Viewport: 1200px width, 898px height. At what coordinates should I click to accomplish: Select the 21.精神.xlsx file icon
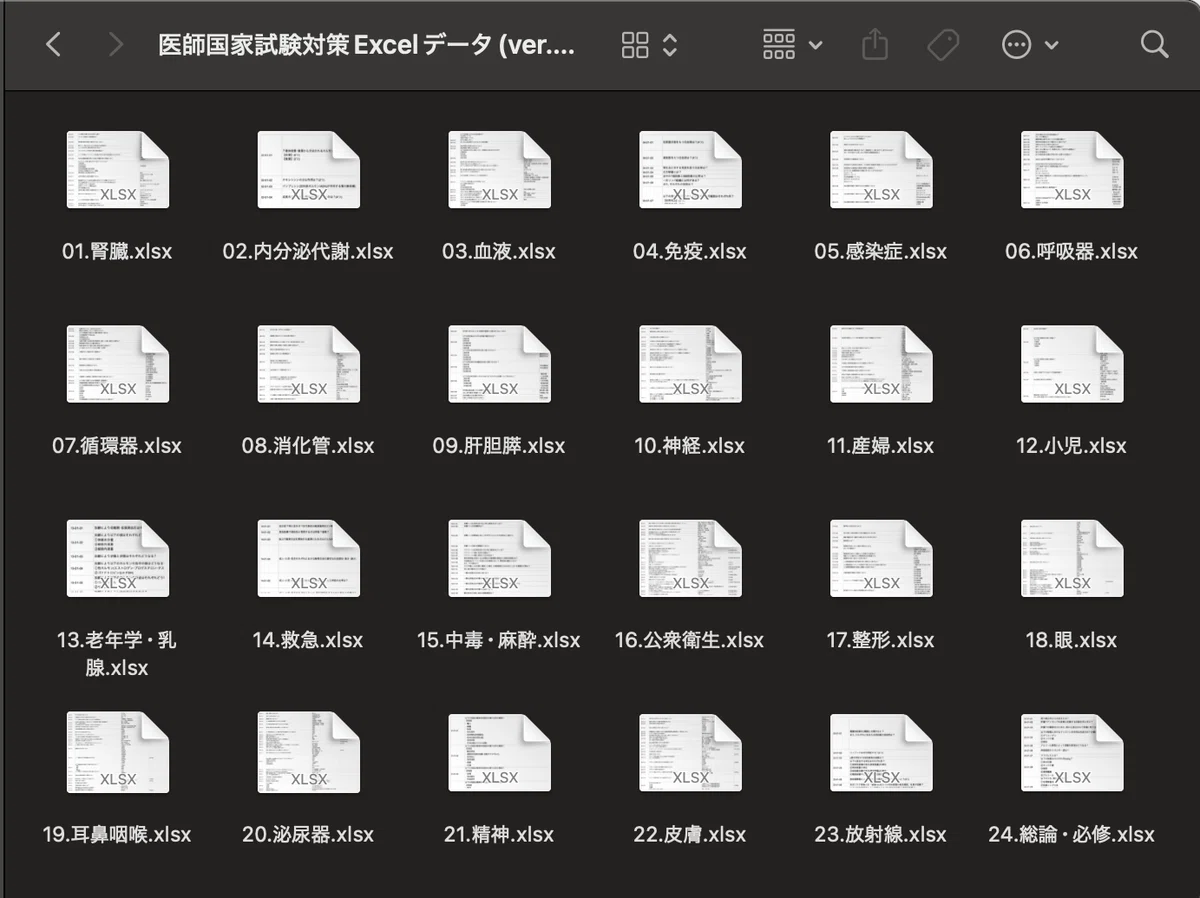click(x=499, y=752)
